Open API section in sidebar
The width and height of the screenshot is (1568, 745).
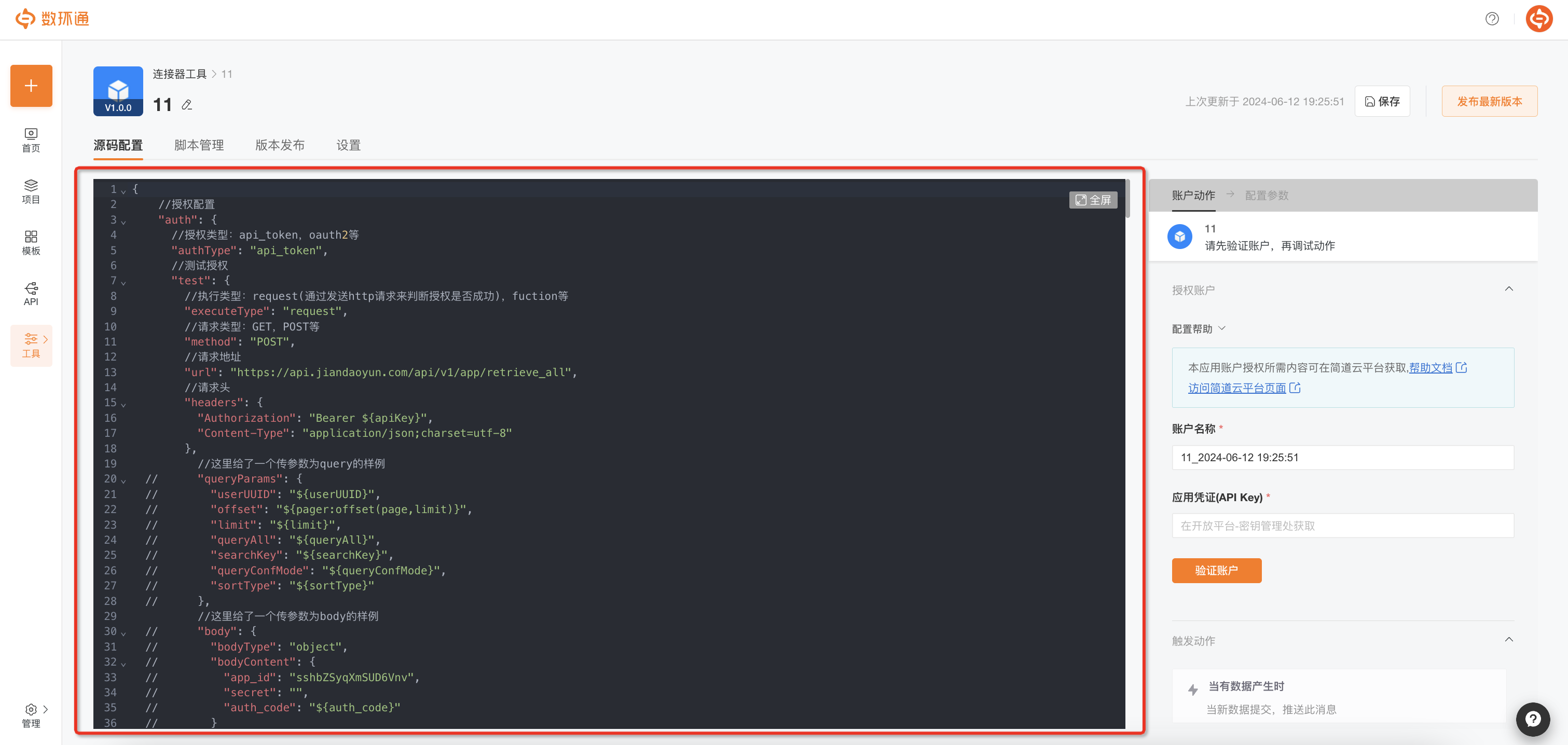(x=31, y=294)
